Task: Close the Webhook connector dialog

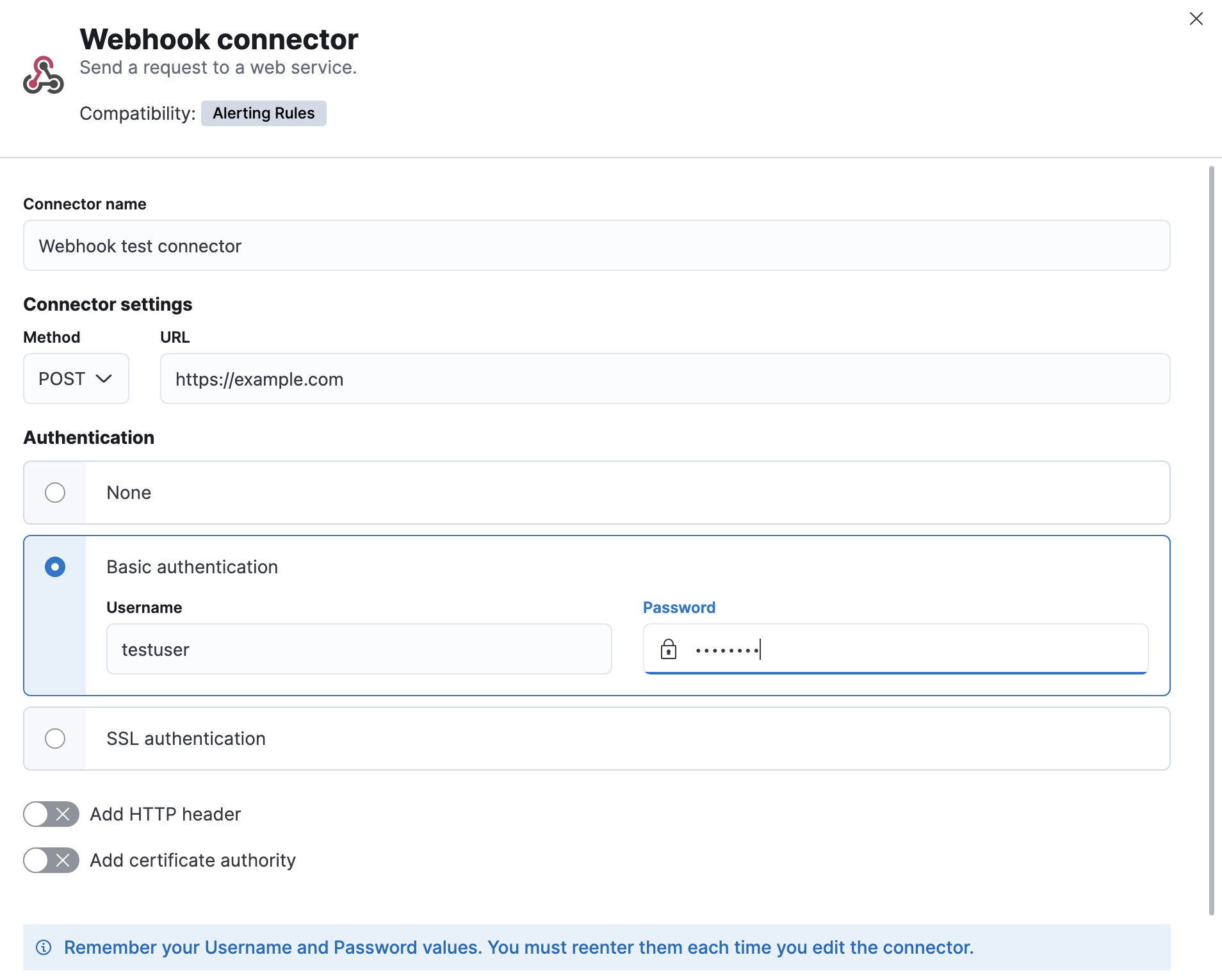Action: [1196, 19]
